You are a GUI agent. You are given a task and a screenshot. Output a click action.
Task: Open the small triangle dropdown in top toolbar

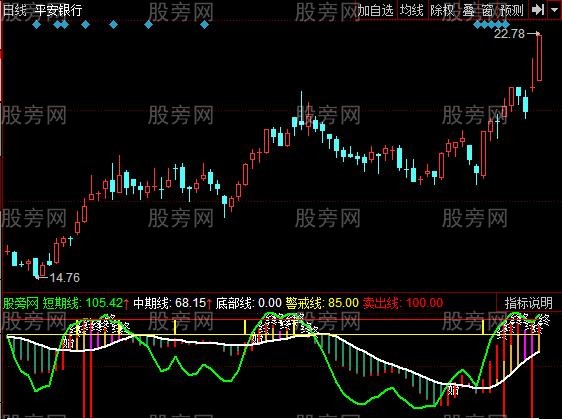point(554,10)
